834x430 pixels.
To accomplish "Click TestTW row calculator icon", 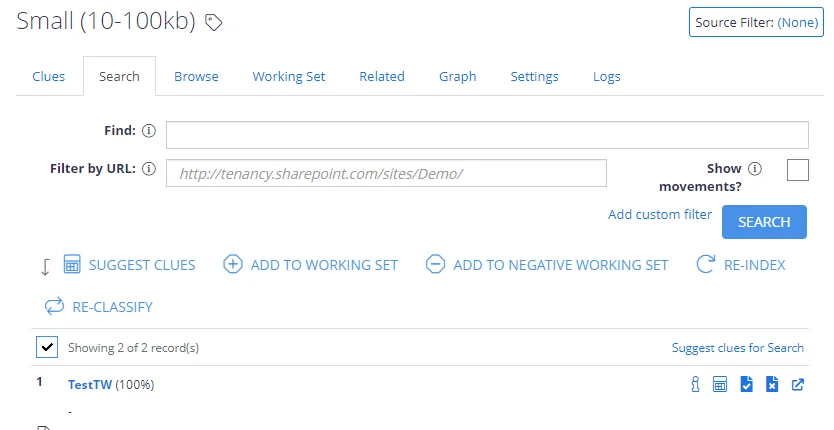I will click(x=720, y=384).
